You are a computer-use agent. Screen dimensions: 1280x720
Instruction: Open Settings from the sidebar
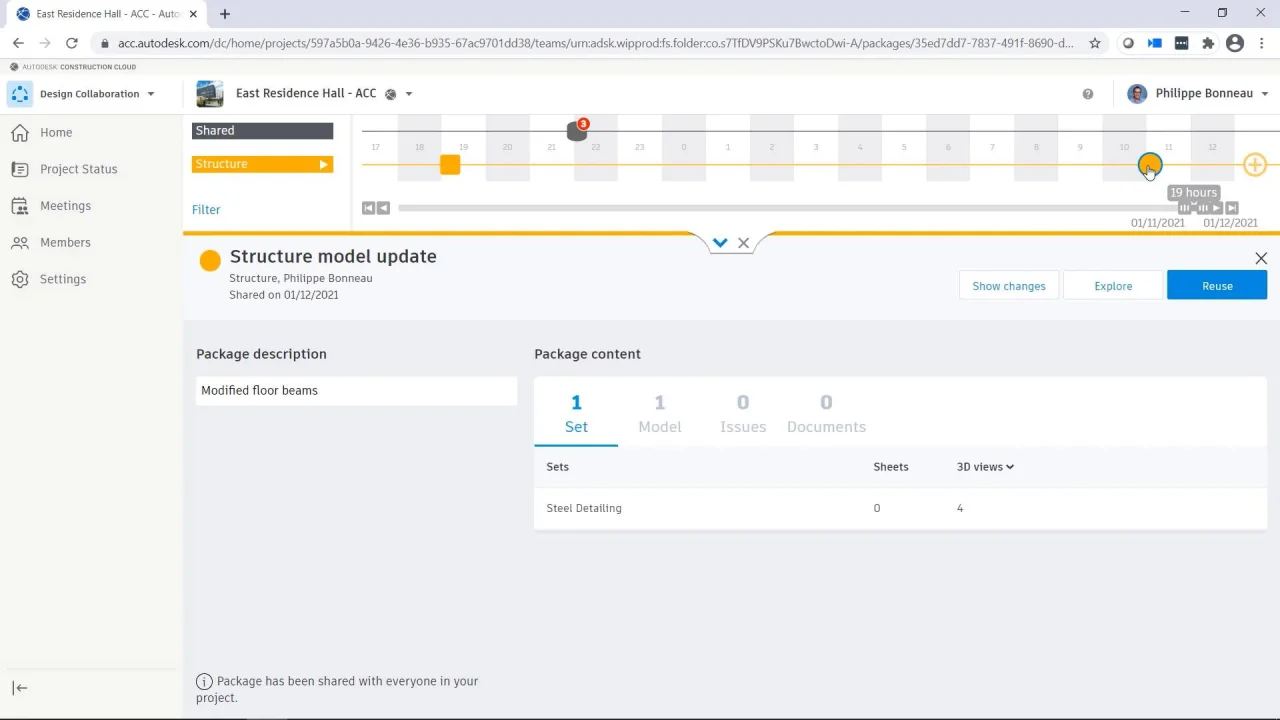coord(63,279)
